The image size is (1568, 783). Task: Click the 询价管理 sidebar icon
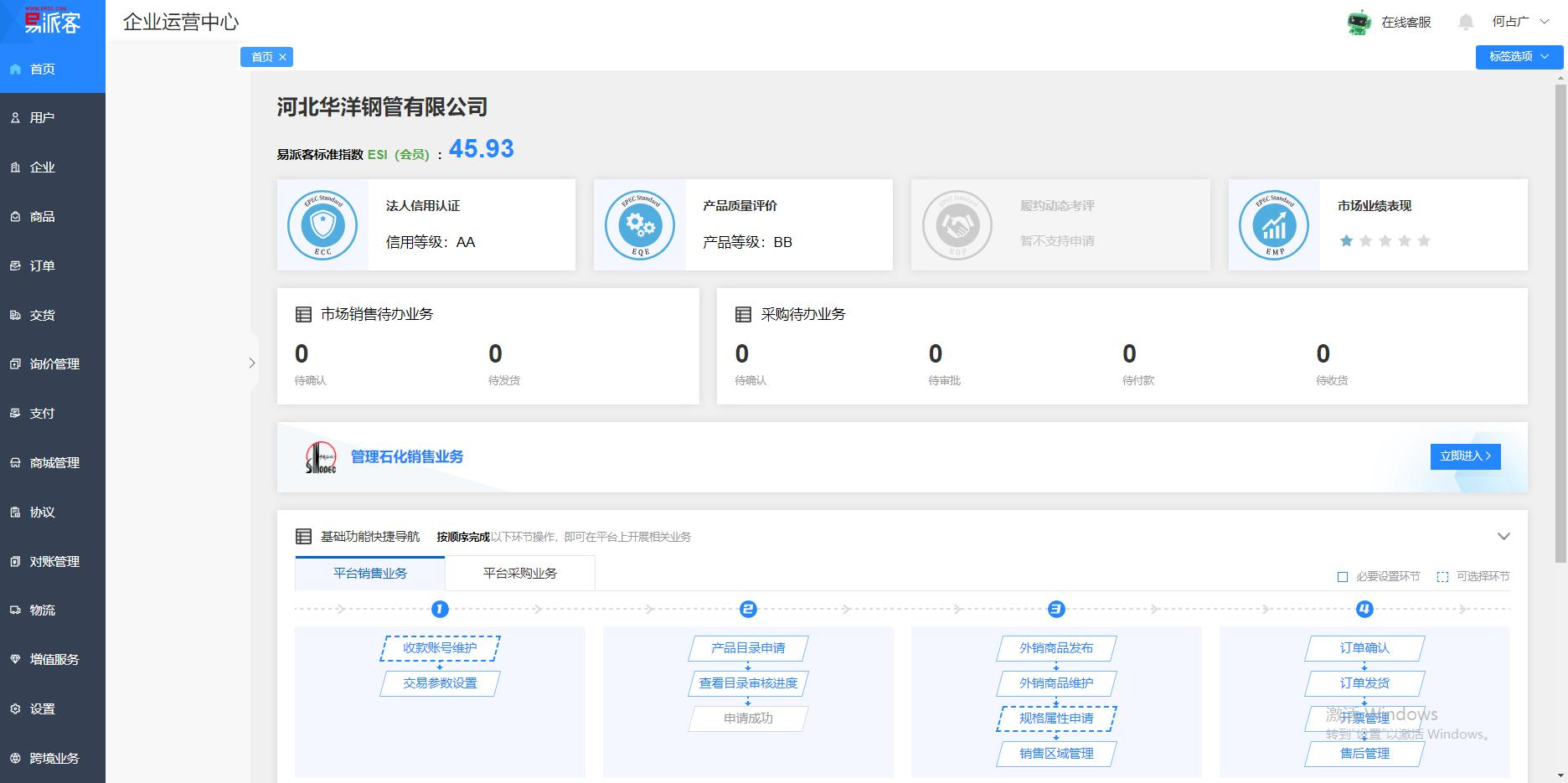(15, 364)
